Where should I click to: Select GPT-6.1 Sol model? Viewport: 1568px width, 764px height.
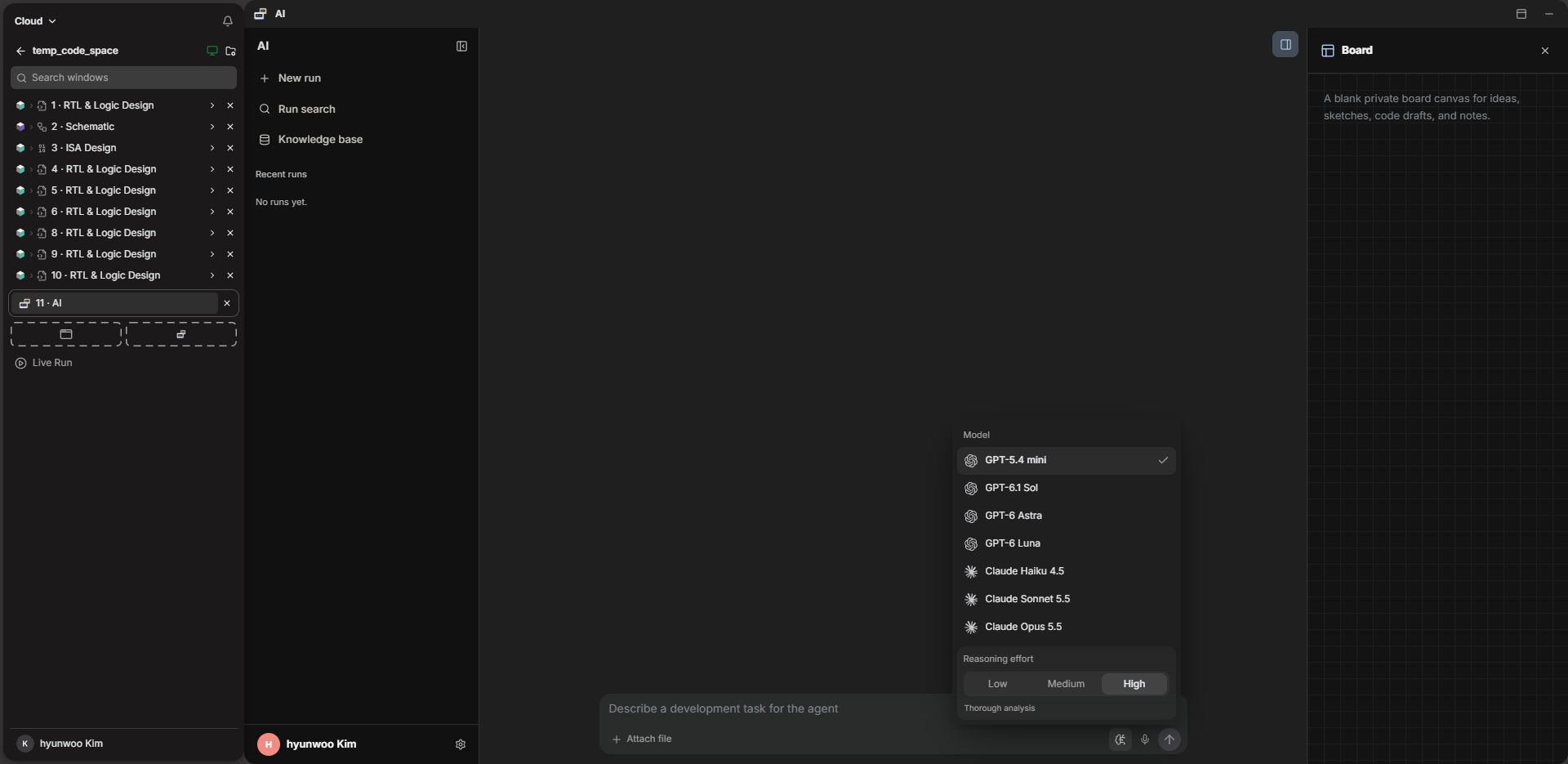coord(1066,489)
